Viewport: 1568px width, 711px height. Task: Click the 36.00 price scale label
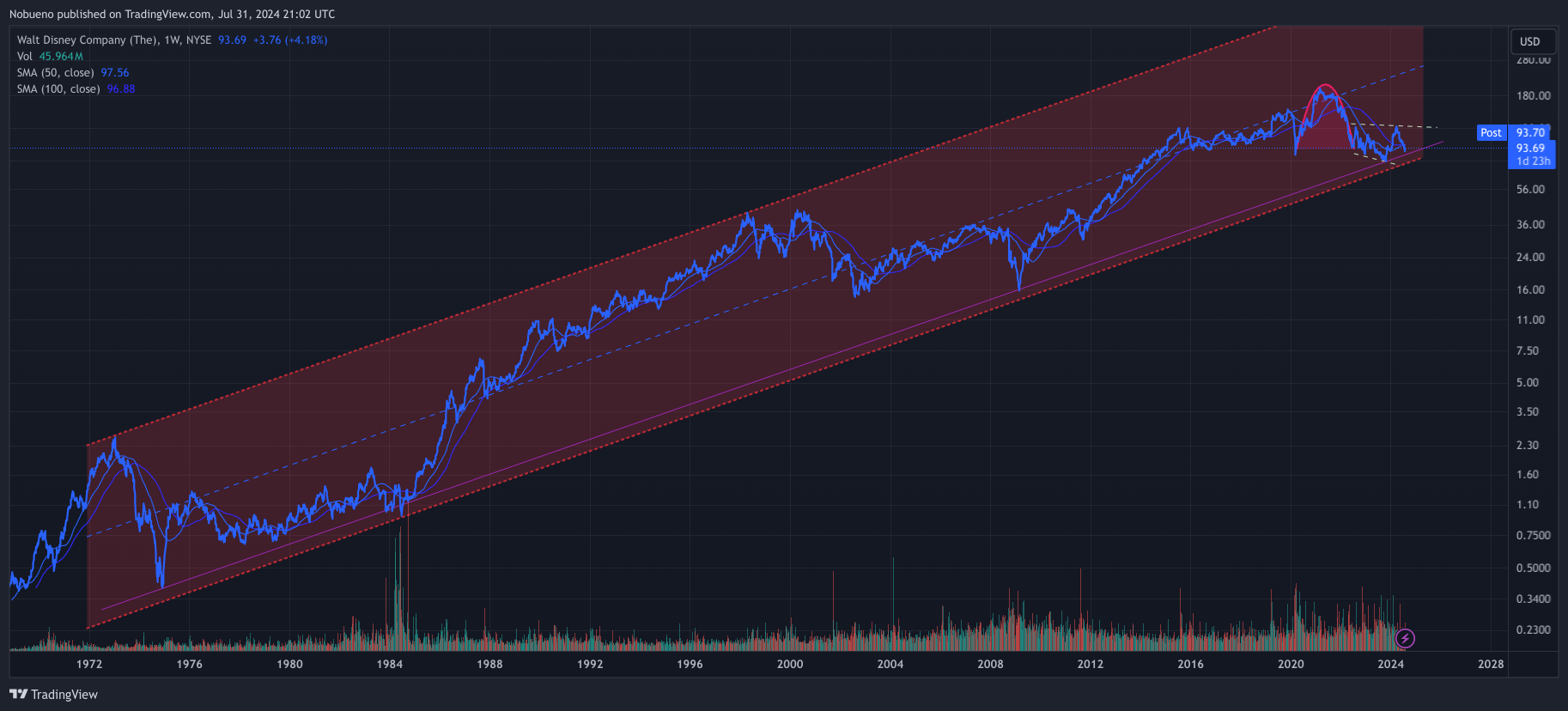tap(1530, 224)
